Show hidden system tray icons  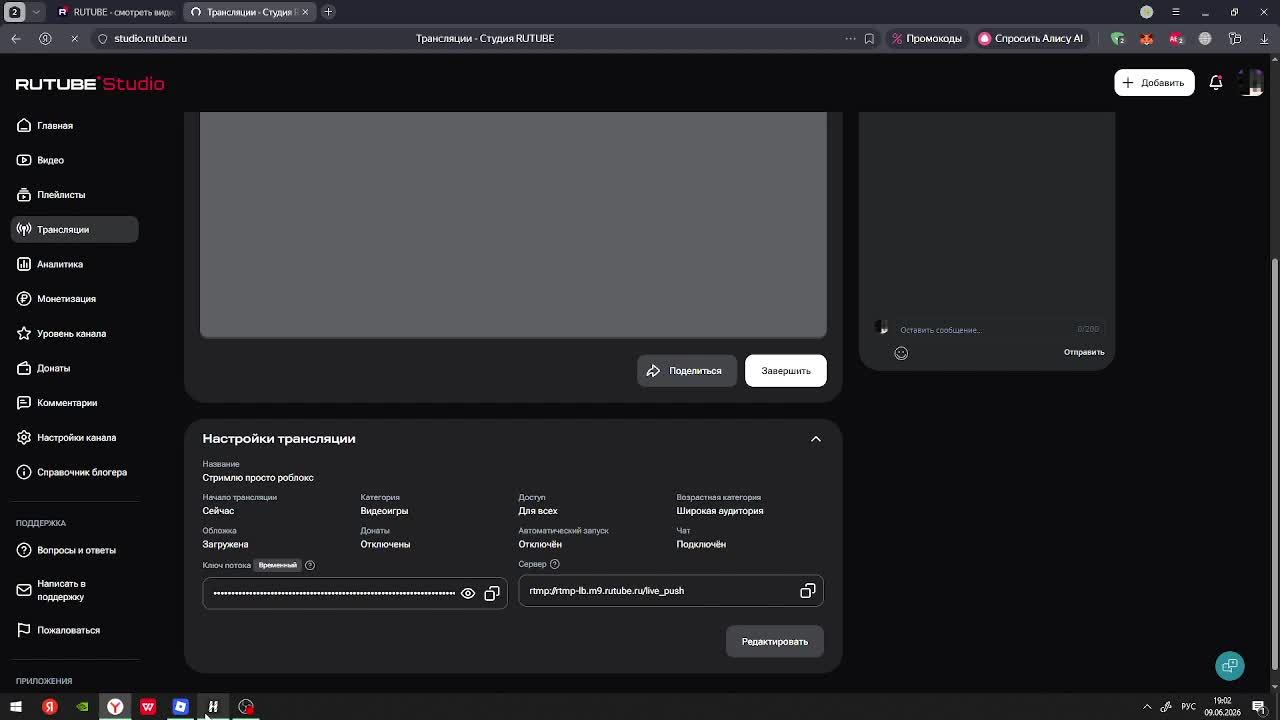[1147, 707]
